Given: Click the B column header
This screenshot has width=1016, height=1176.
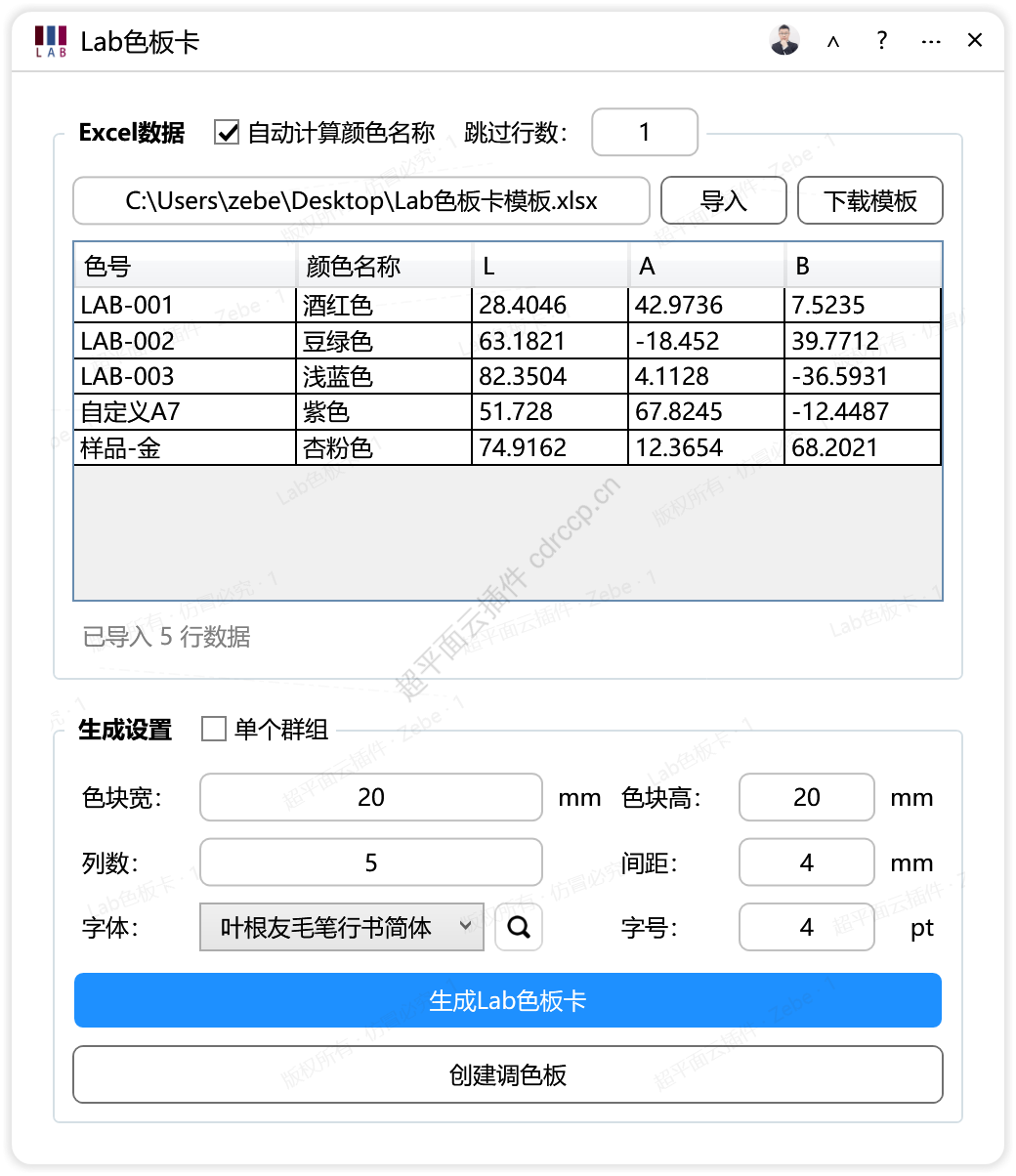Looking at the screenshot, I should pyautogui.click(x=863, y=266).
